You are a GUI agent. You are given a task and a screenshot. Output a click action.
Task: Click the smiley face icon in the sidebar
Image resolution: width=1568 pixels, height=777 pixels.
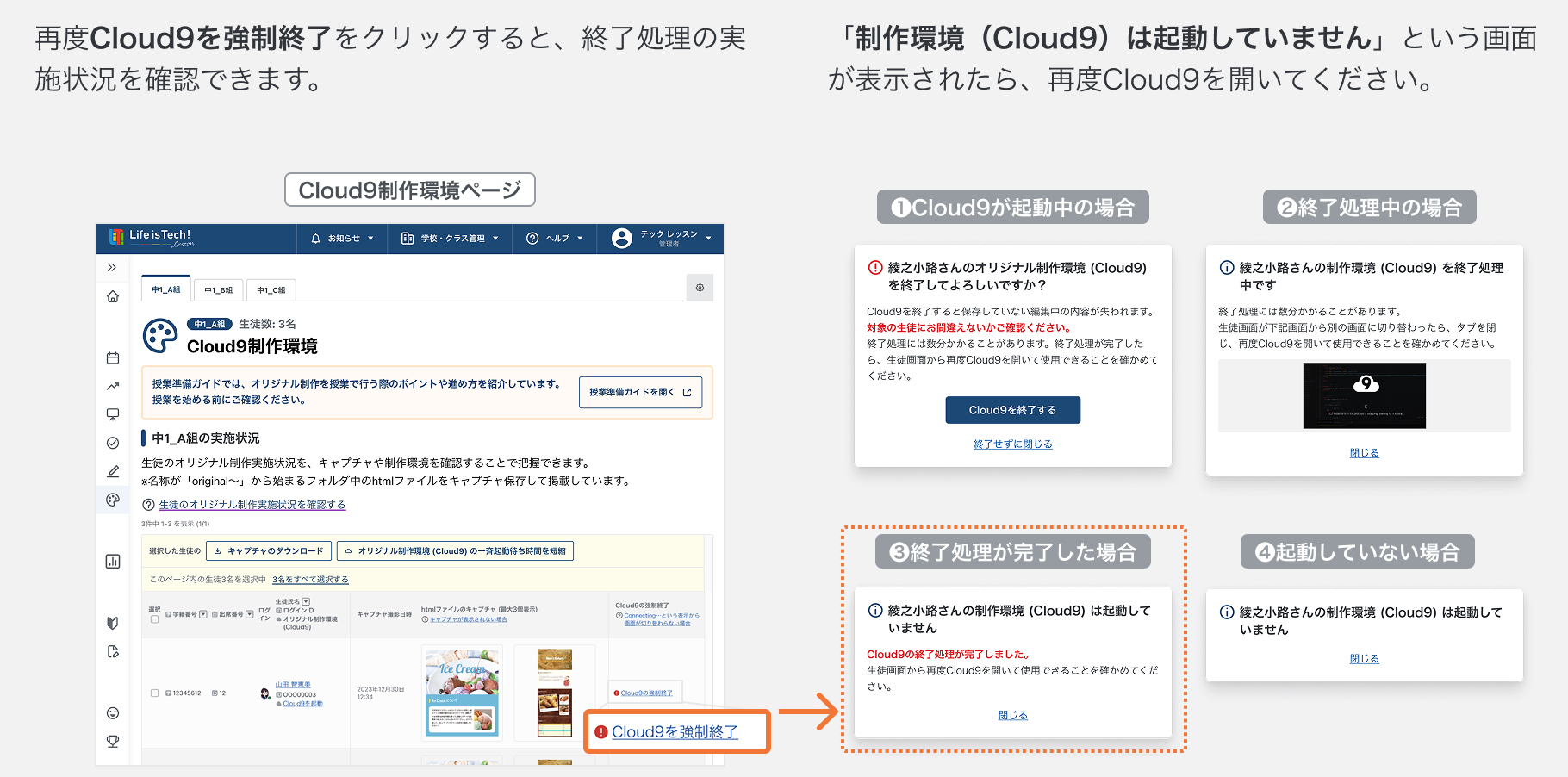(x=113, y=712)
